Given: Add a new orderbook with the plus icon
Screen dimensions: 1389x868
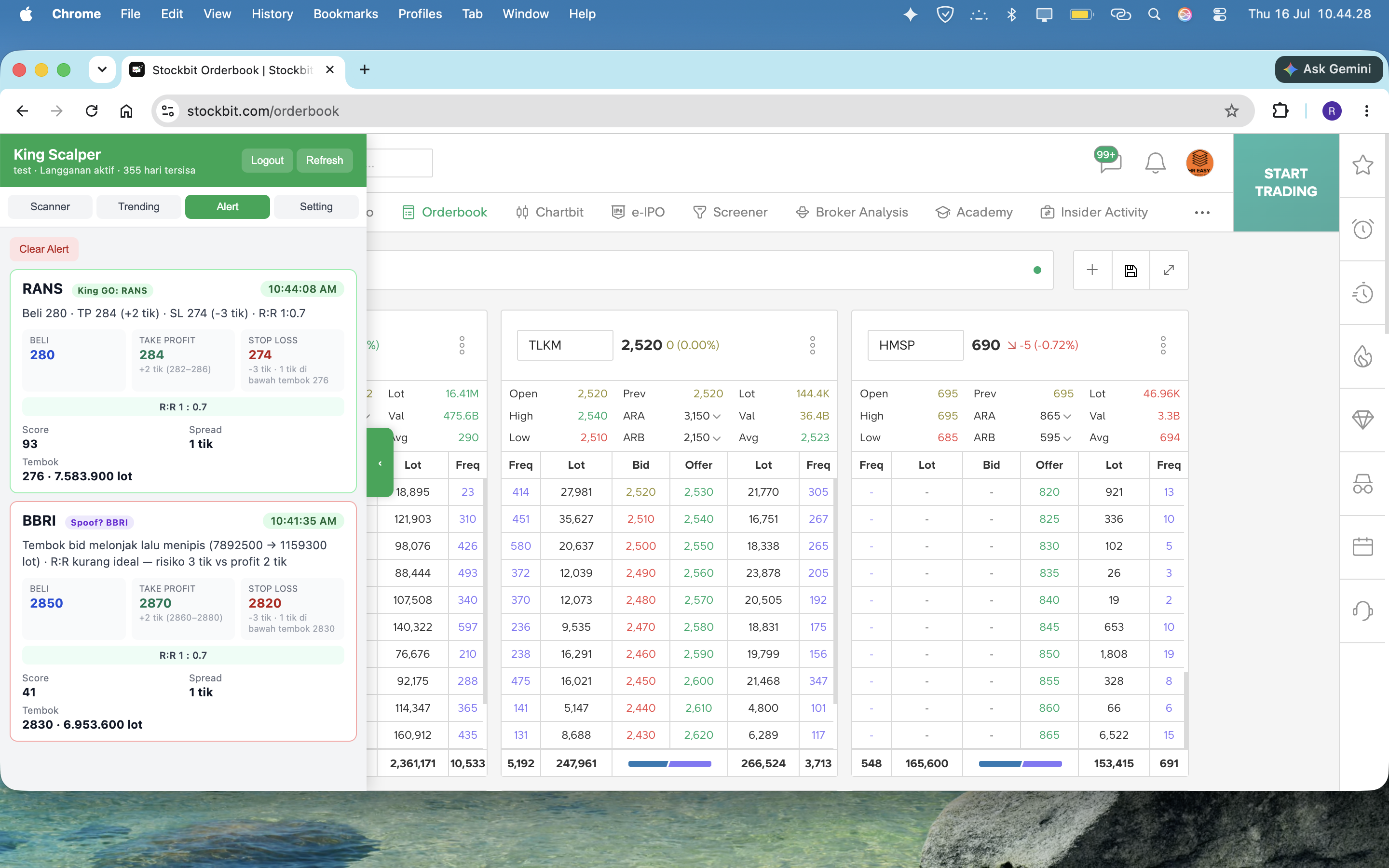Looking at the screenshot, I should pyautogui.click(x=1092, y=270).
